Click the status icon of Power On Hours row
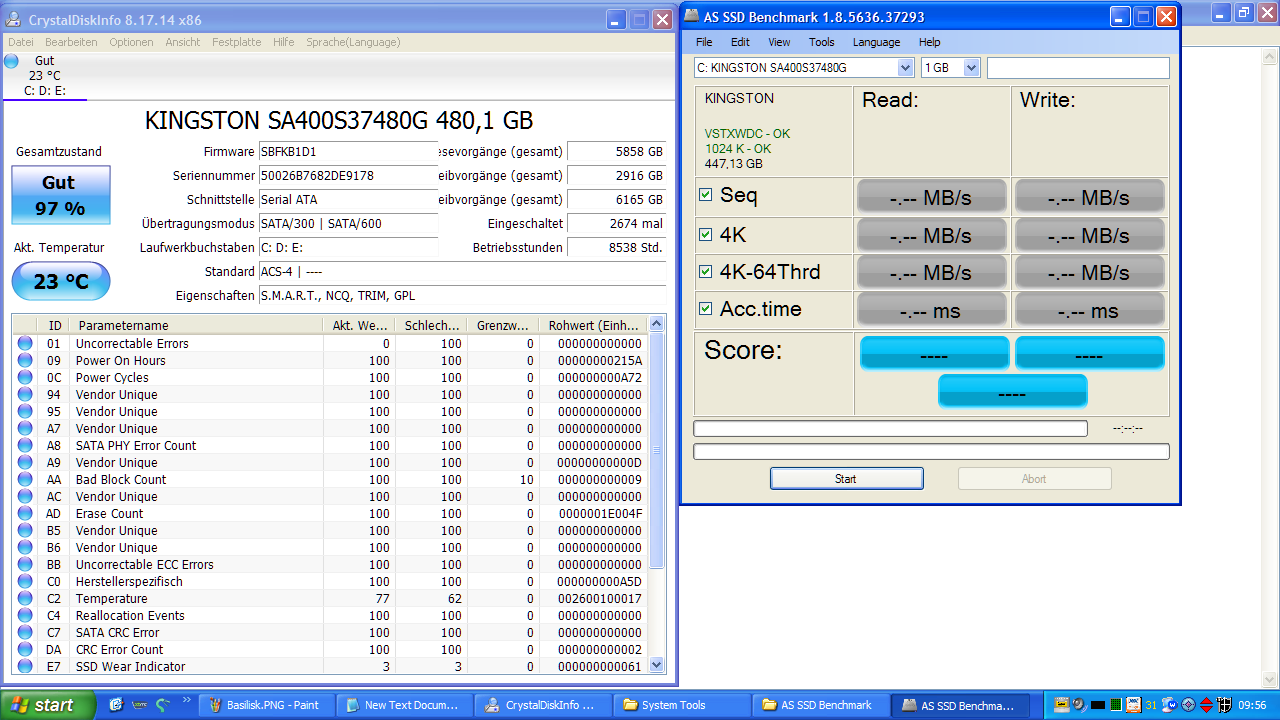Image resolution: width=1280 pixels, height=720 pixels. (25, 360)
